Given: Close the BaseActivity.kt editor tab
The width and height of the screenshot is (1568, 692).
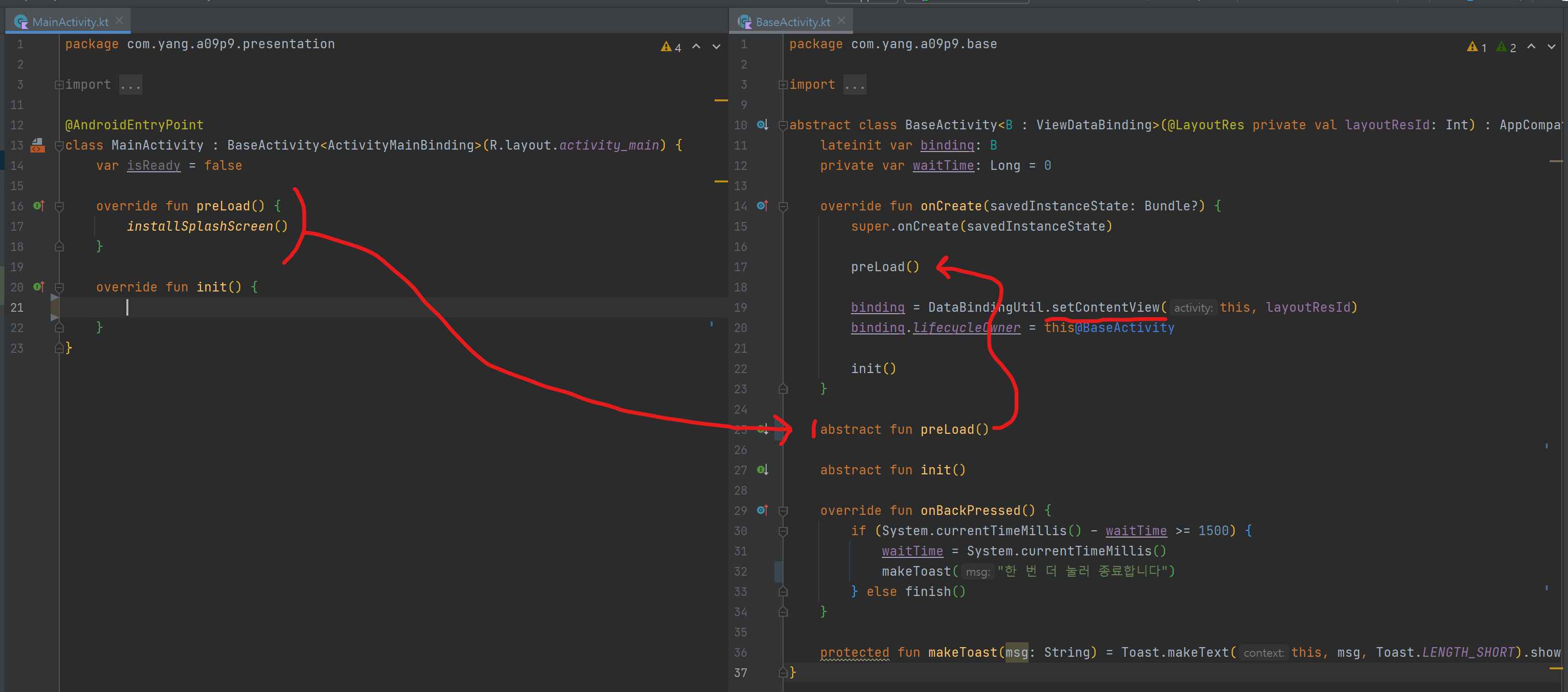Looking at the screenshot, I should [841, 21].
